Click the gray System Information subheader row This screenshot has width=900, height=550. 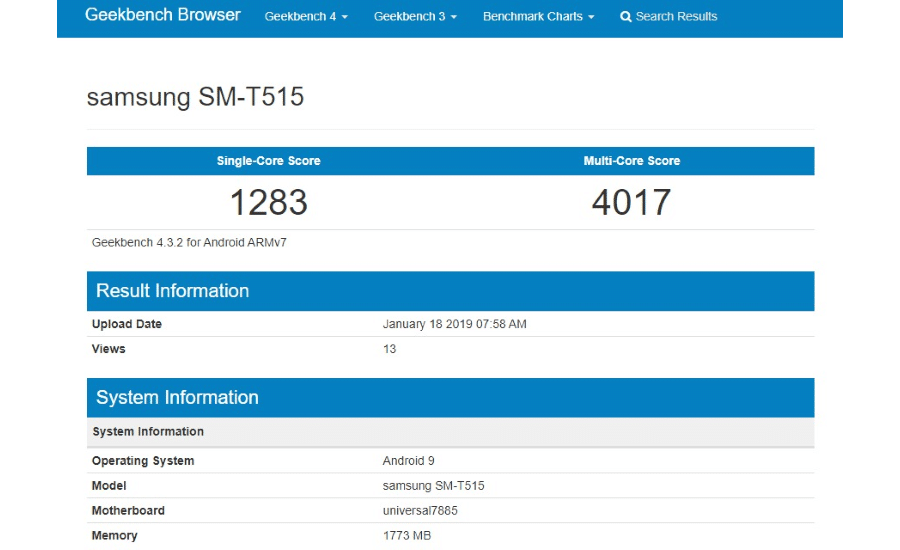pos(451,432)
